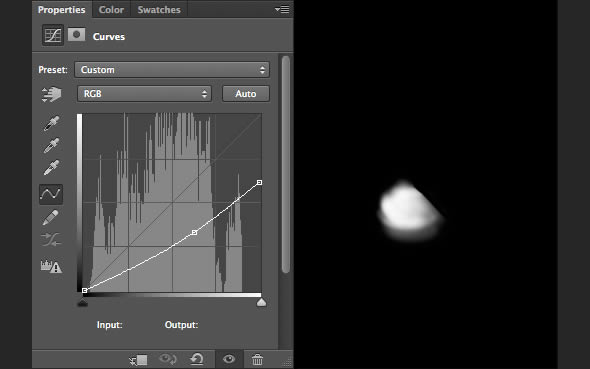Image resolution: width=590 pixels, height=369 pixels.
Task: Click the histogram warning recalculate icon
Action: 51,266
